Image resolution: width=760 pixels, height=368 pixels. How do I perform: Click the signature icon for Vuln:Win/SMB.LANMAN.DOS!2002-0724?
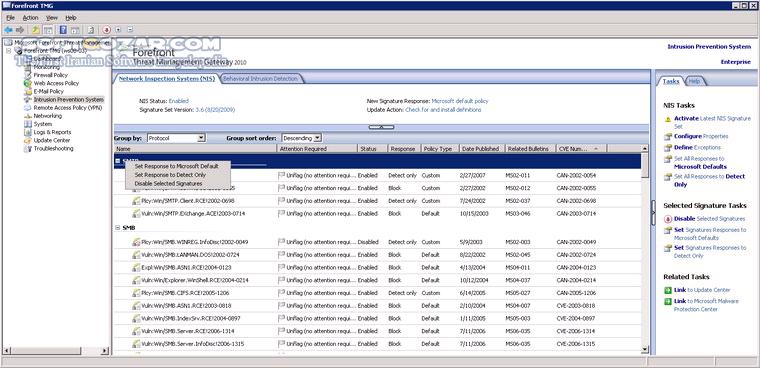coord(136,255)
